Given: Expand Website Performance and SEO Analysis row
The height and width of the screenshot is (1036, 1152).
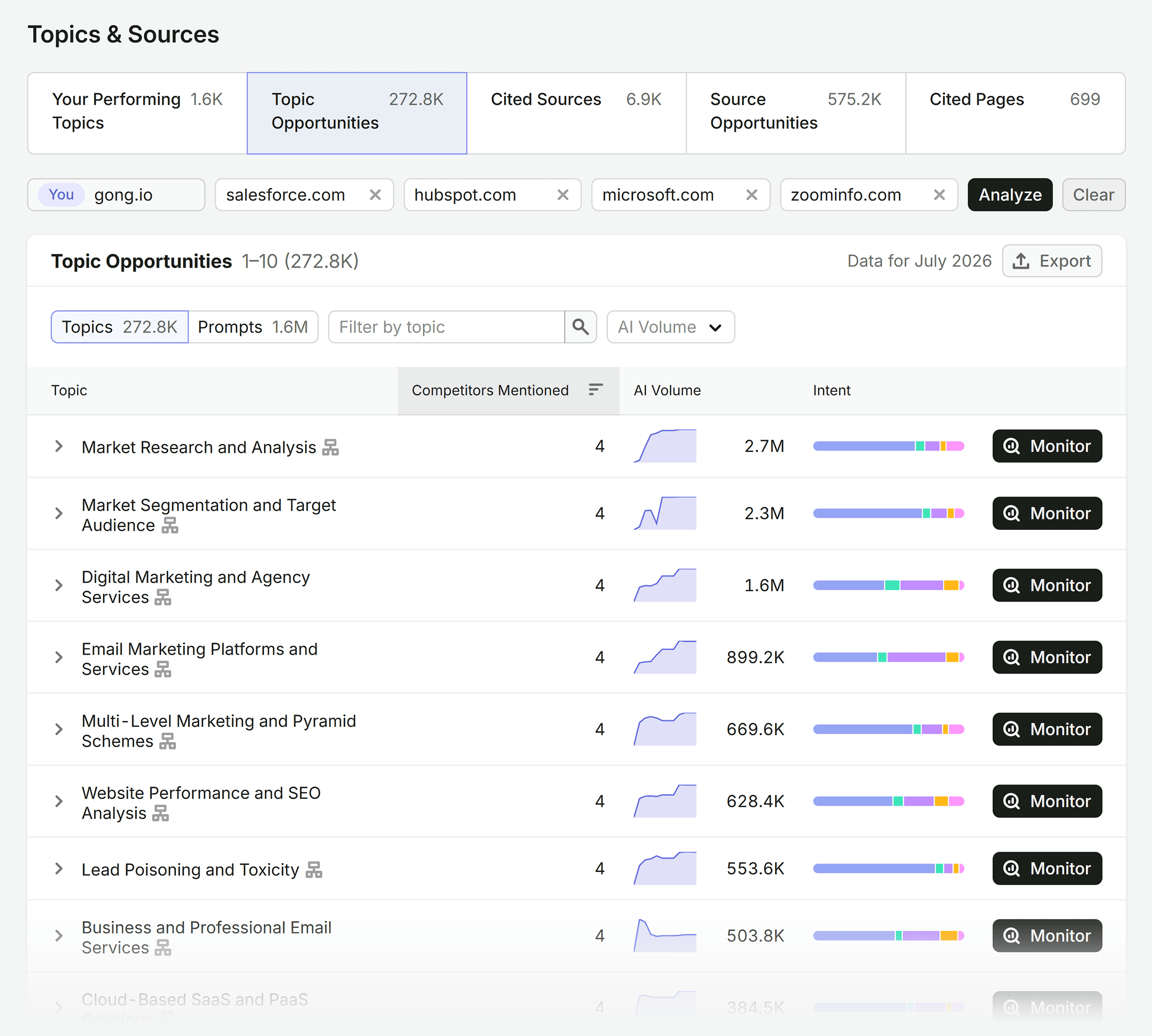Looking at the screenshot, I should [59, 802].
